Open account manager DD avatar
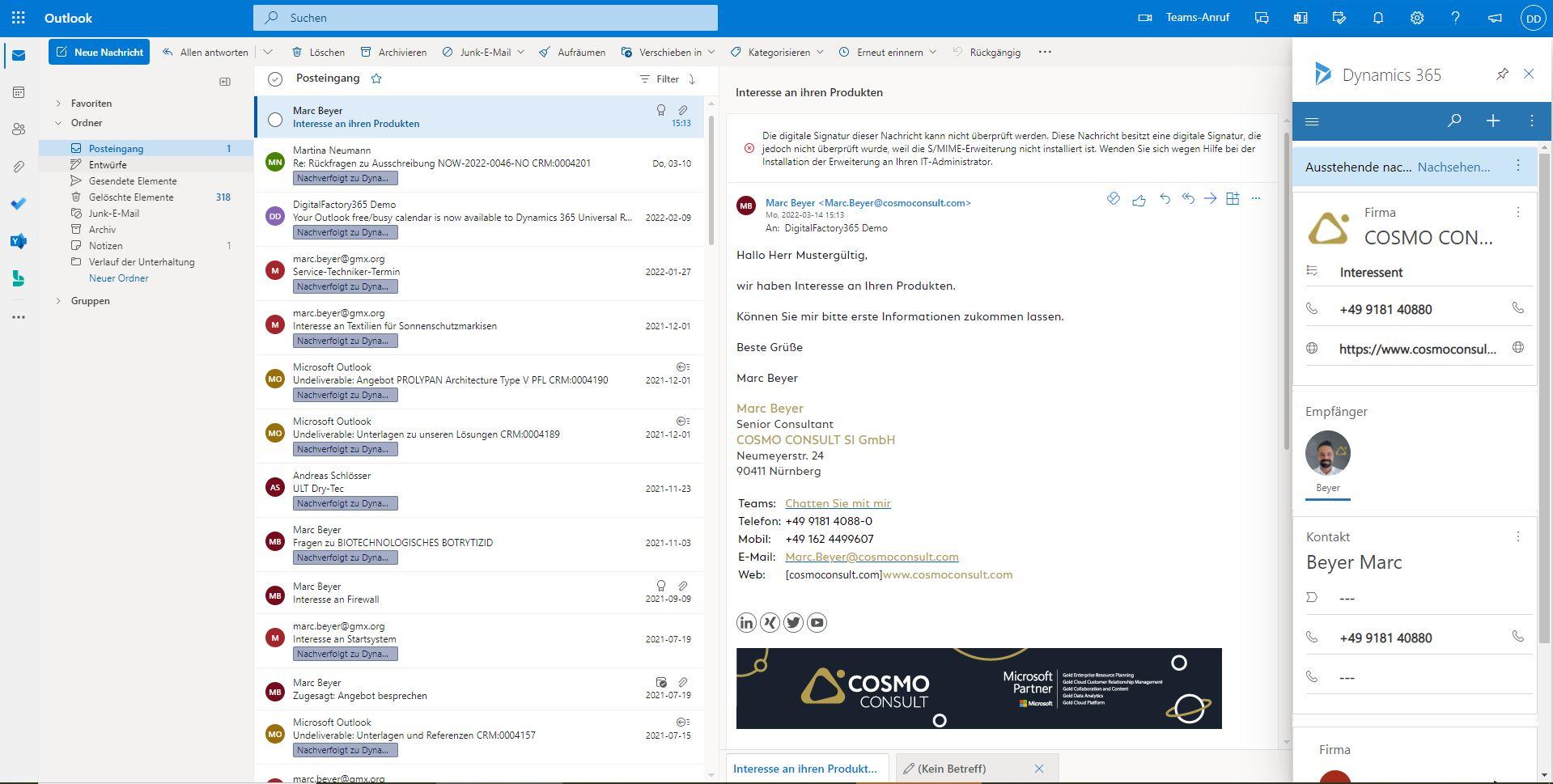The image size is (1553, 784). [1533, 17]
